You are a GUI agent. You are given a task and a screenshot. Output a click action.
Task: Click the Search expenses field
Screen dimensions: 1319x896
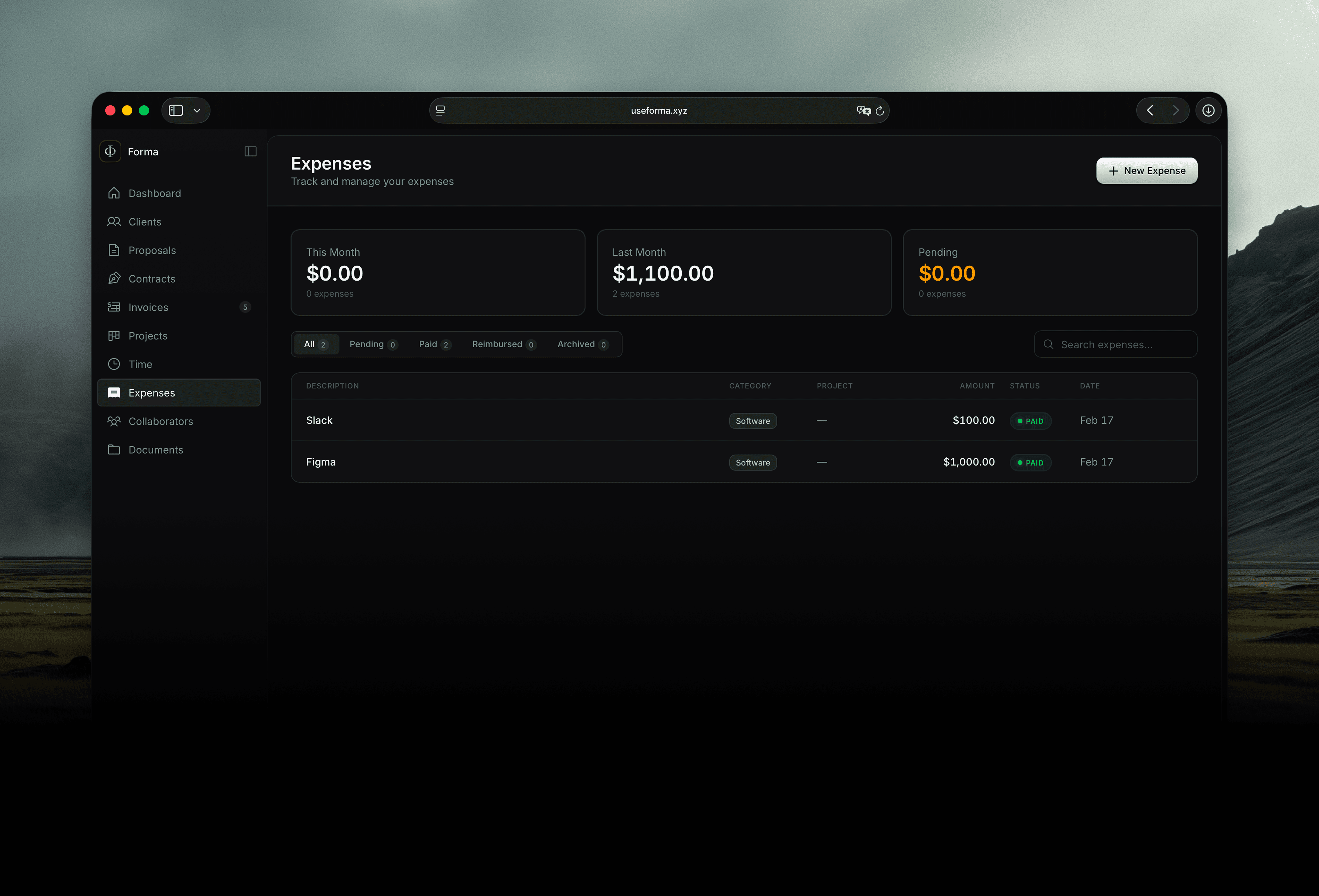(1115, 344)
